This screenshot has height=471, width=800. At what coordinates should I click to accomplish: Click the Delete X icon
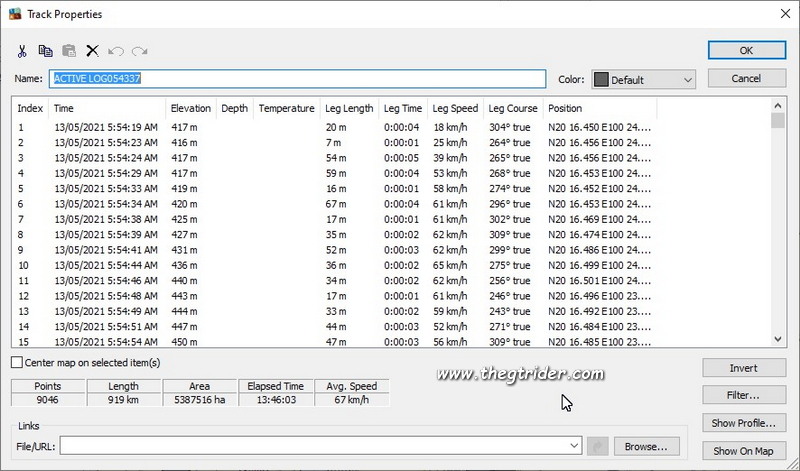pos(92,51)
